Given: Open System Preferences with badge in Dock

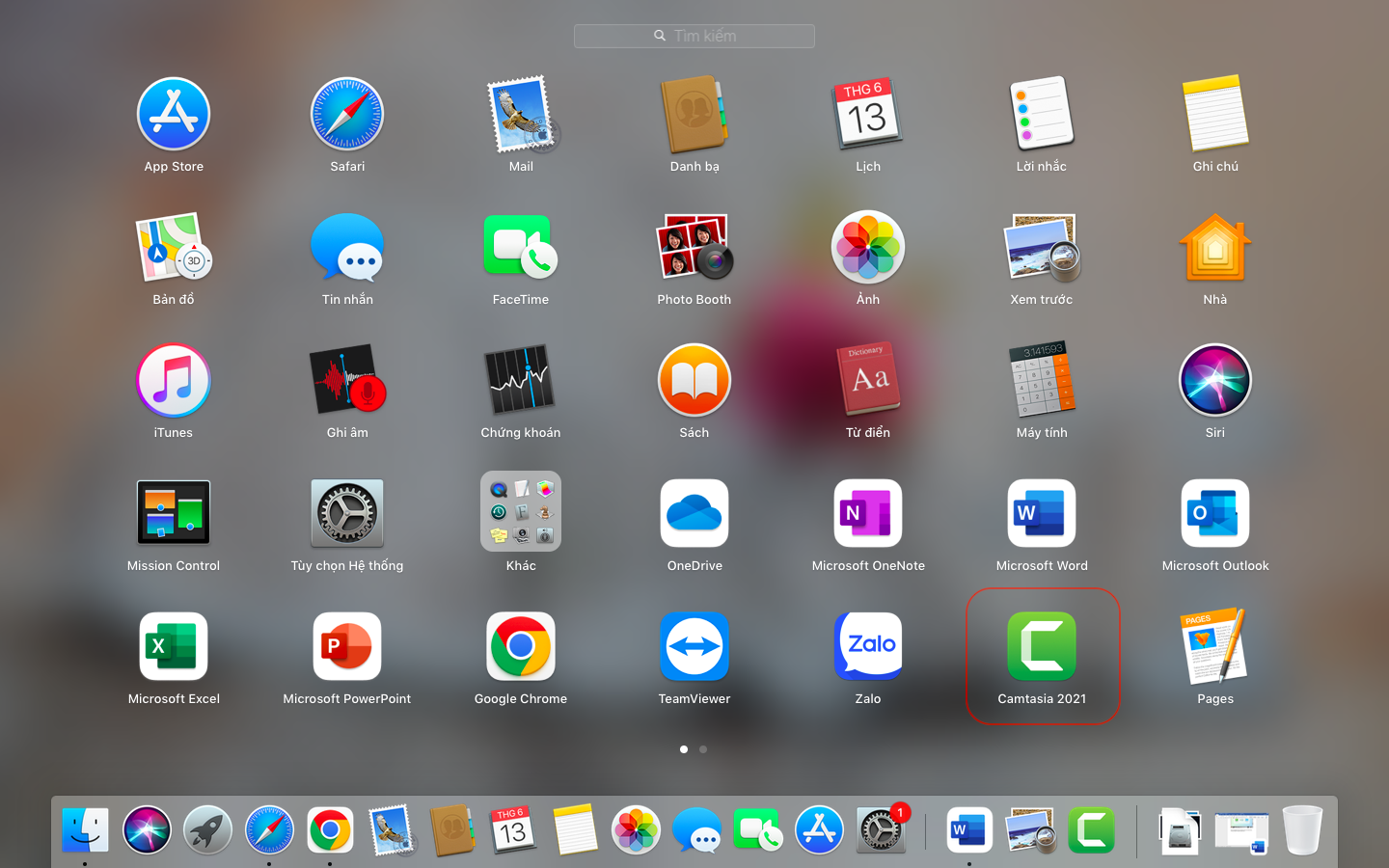Looking at the screenshot, I should click(881, 830).
